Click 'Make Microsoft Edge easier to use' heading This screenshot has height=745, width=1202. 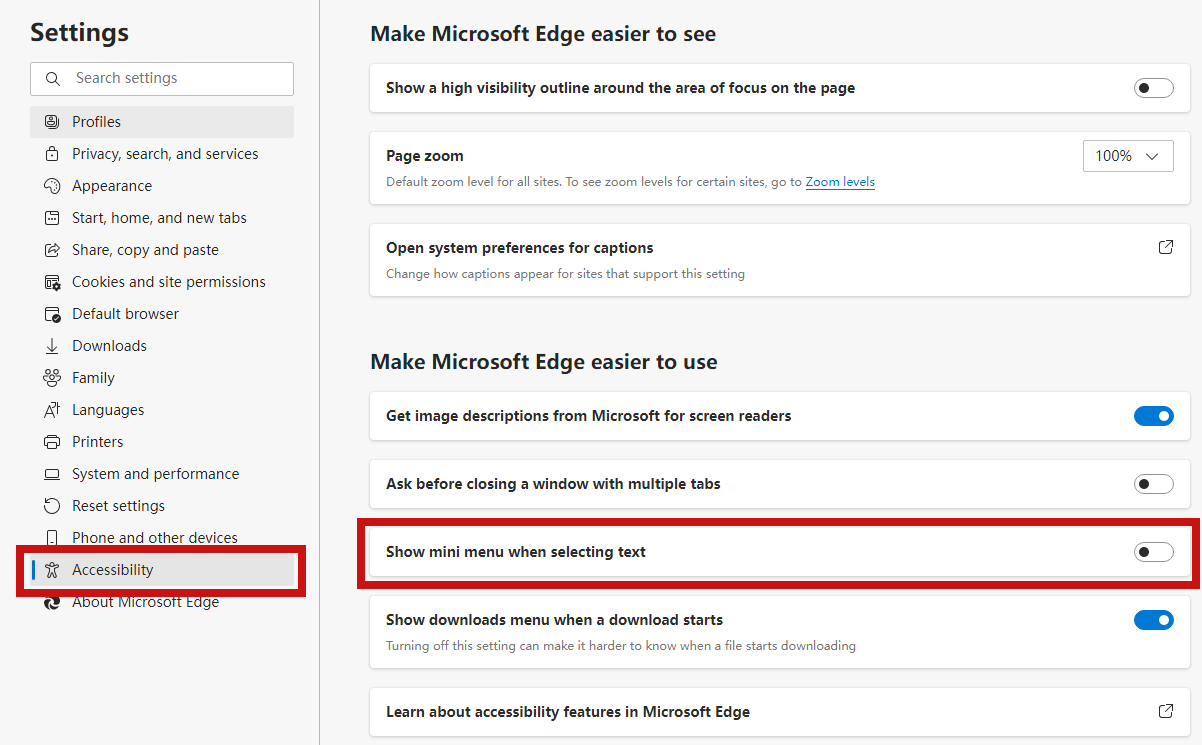[544, 362]
